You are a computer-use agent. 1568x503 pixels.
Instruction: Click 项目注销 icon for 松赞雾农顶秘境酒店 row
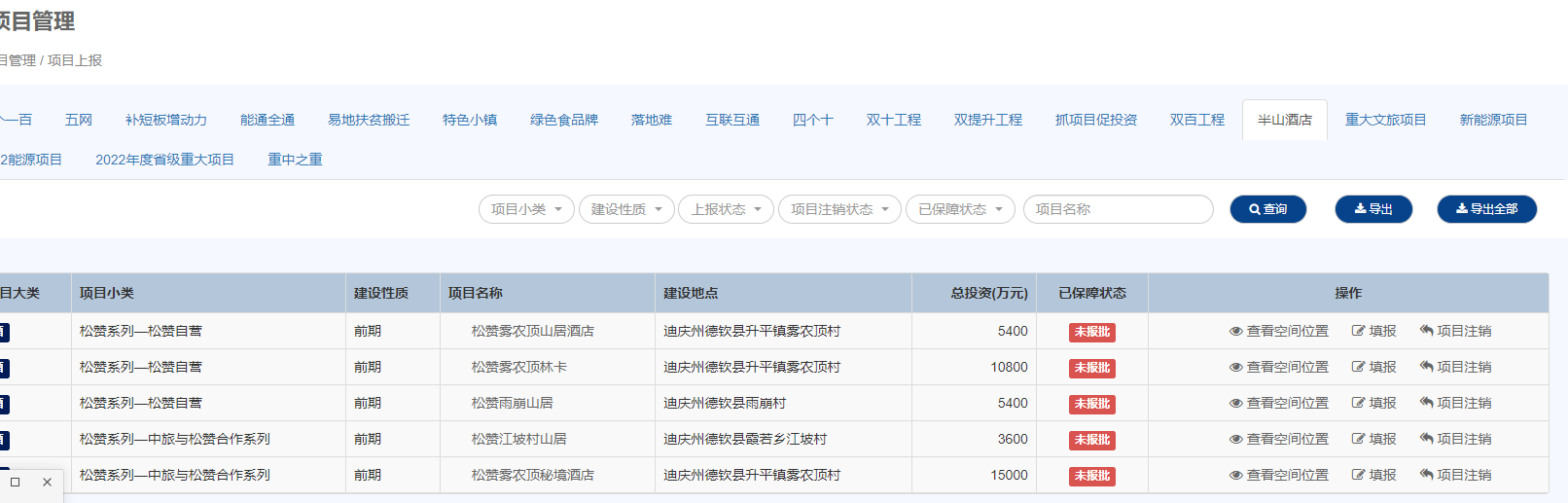[x=1427, y=476]
